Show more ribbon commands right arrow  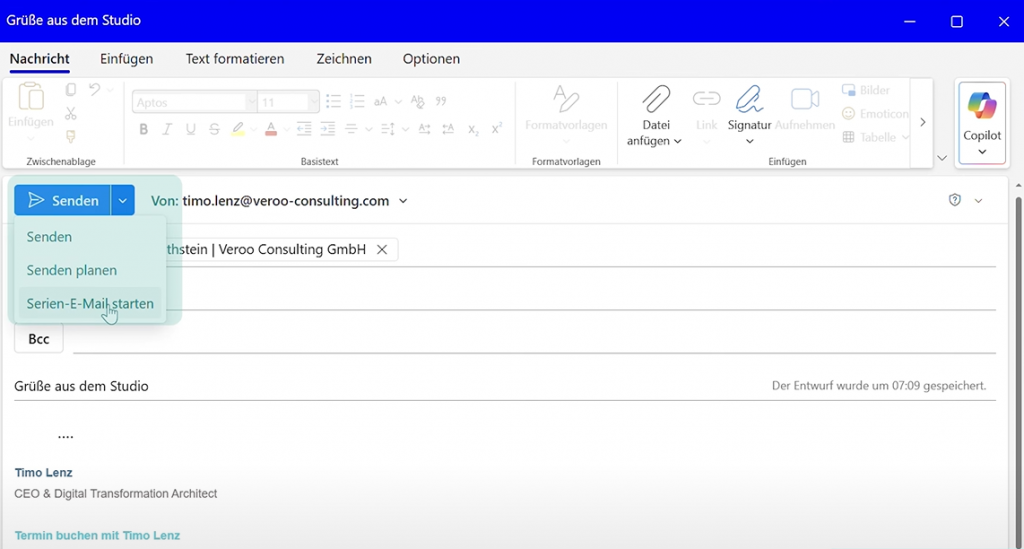pyautogui.click(x=922, y=122)
